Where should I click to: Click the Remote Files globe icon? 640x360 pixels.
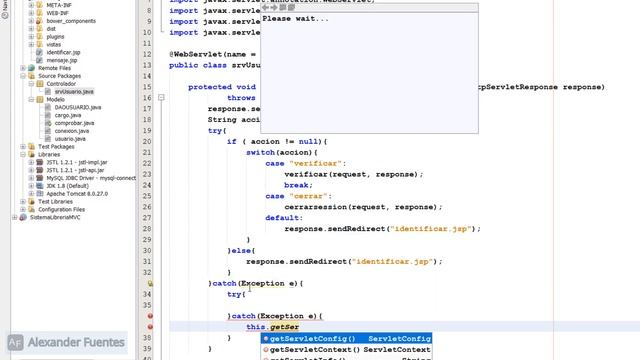click(31, 68)
